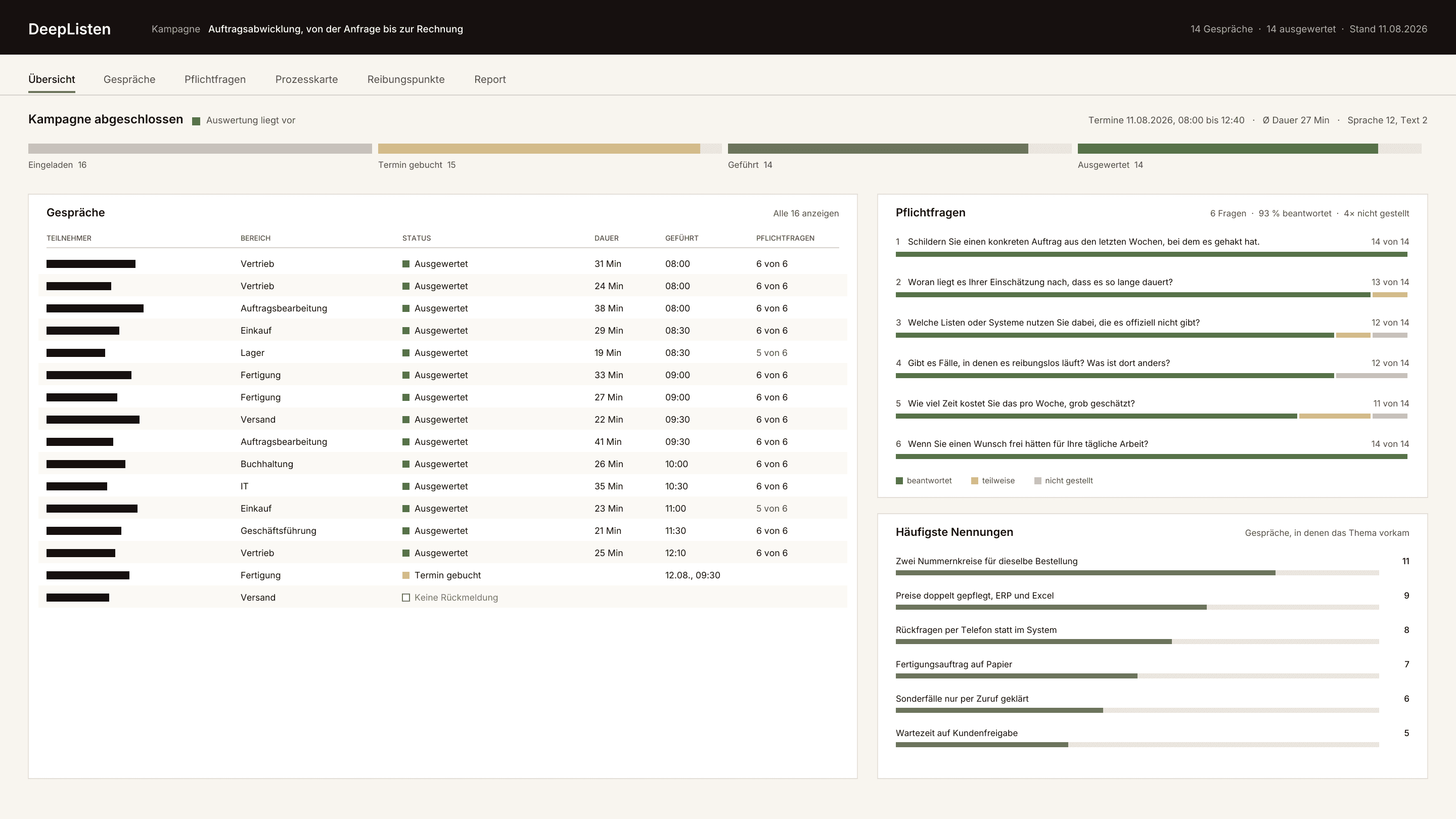Click the Teilnehmer column header
The width and height of the screenshot is (1456, 819).
coord(69,238)
